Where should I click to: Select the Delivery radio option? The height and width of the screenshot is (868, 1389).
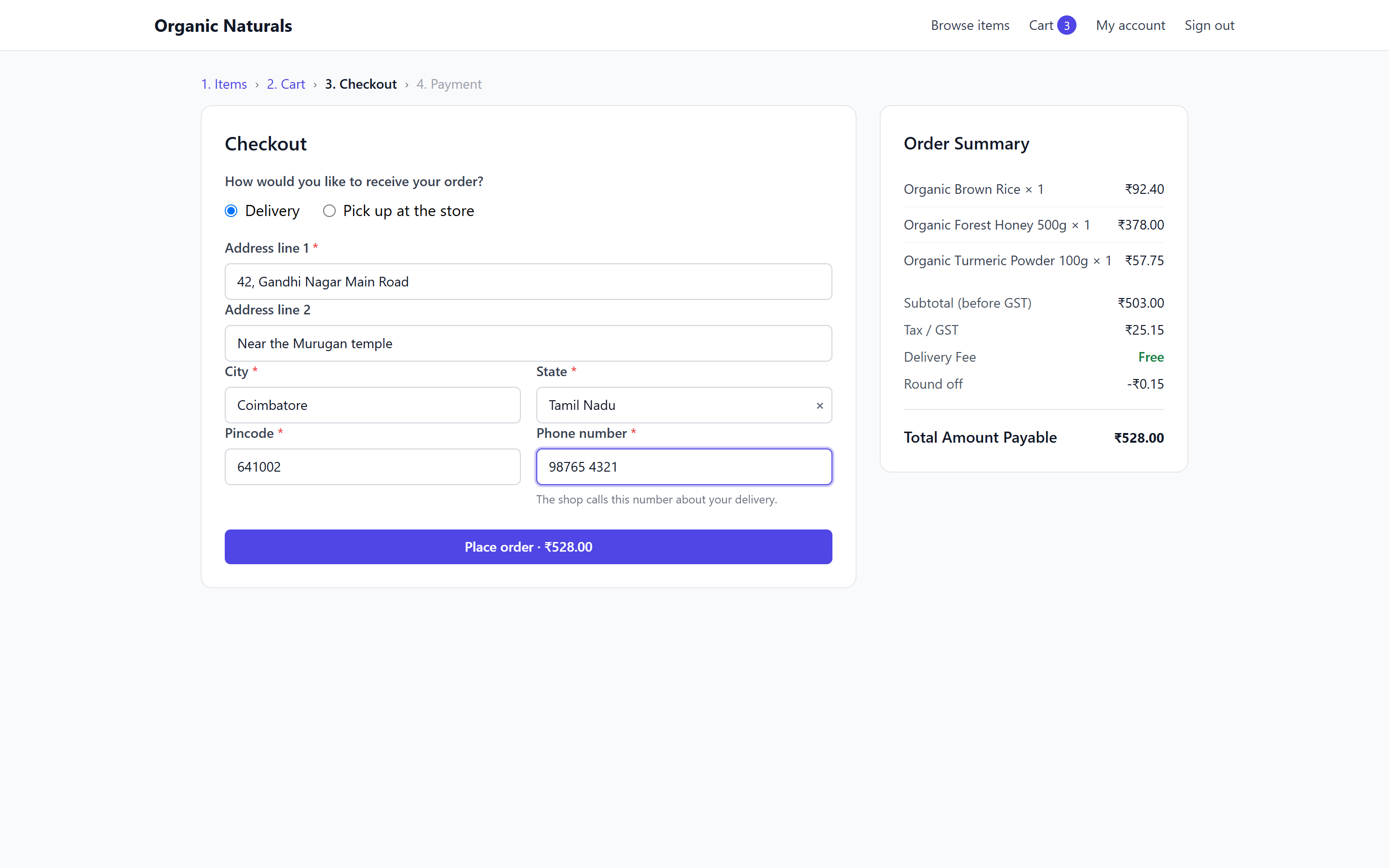click(x=231, y=211)
